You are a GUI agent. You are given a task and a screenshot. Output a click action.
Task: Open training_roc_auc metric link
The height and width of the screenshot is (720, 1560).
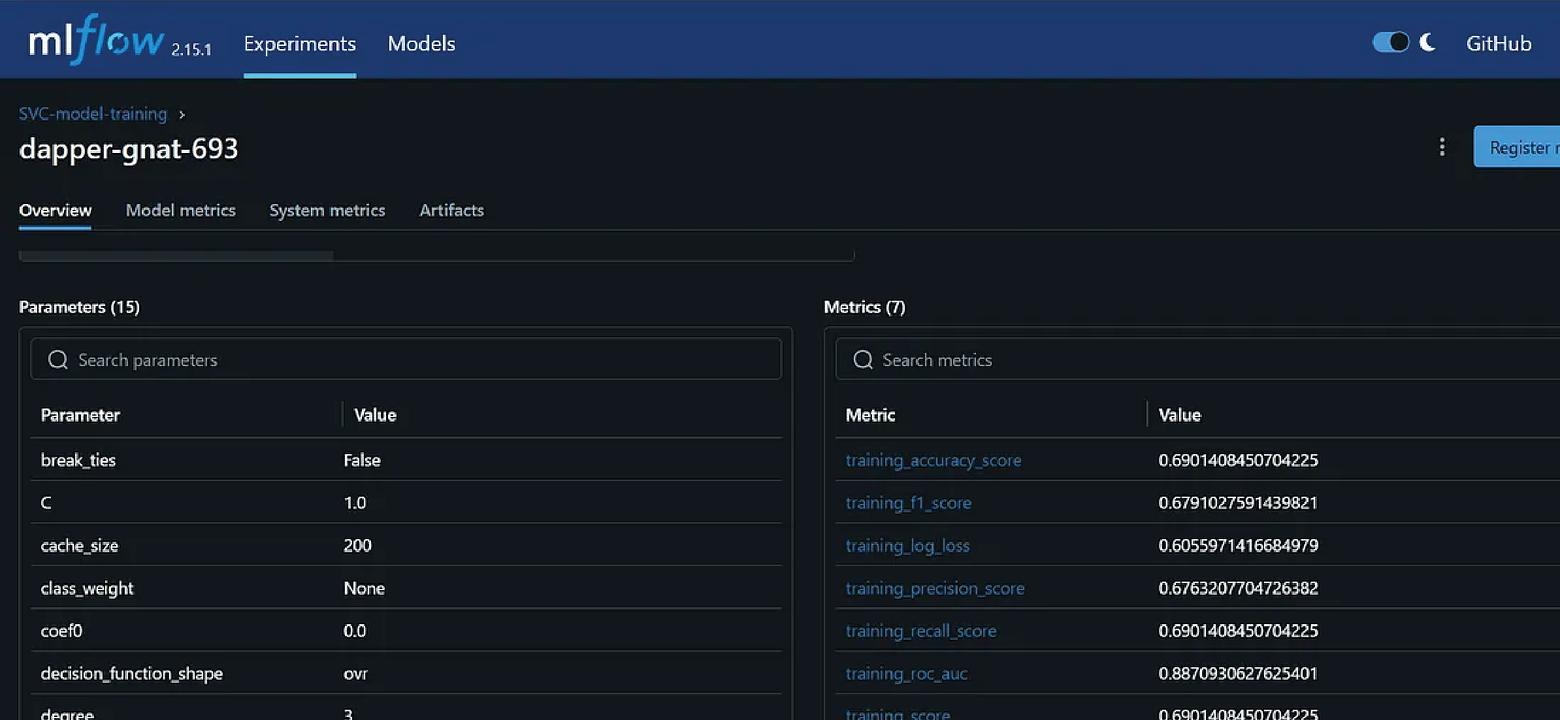pyautogui.click(x=906, y=673)
